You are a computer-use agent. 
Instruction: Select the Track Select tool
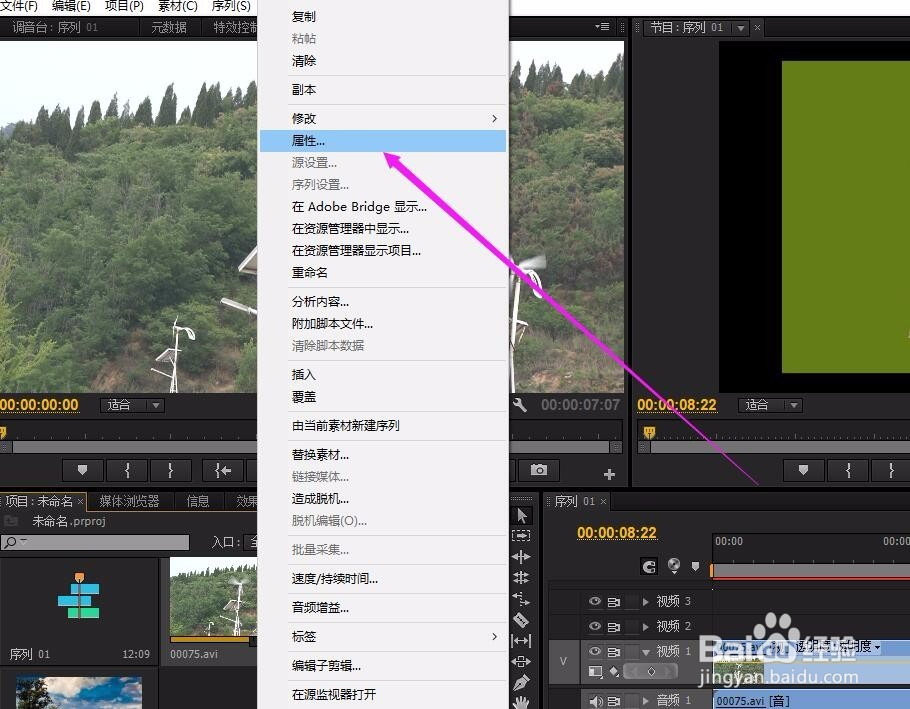pyautogui.click(x=521, y=536)
